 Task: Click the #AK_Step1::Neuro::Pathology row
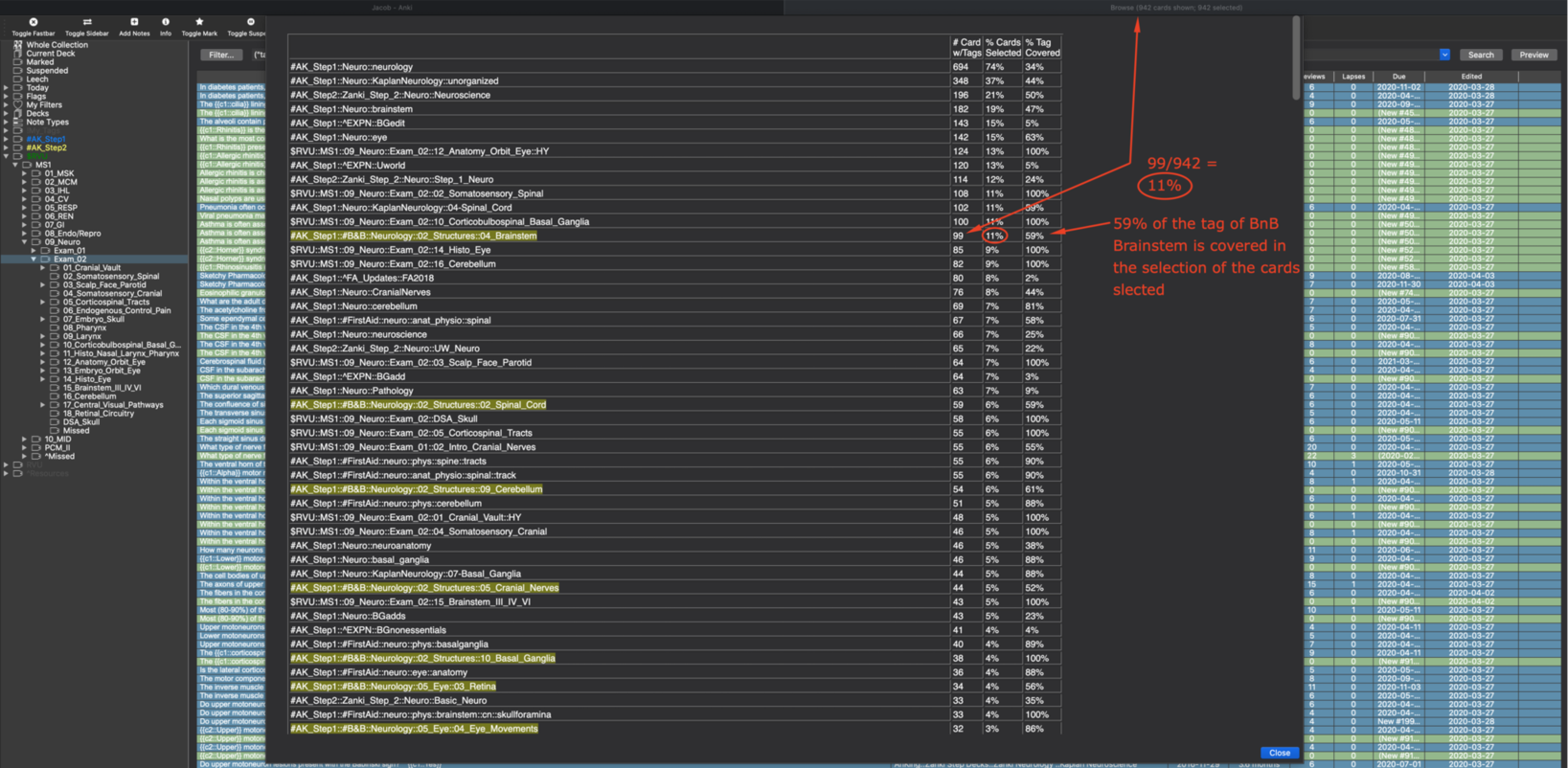[x=674, y=391]
